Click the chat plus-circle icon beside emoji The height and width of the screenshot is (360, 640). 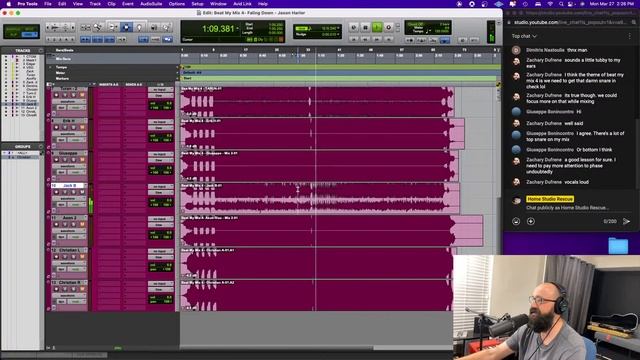(x=531, y=221)
